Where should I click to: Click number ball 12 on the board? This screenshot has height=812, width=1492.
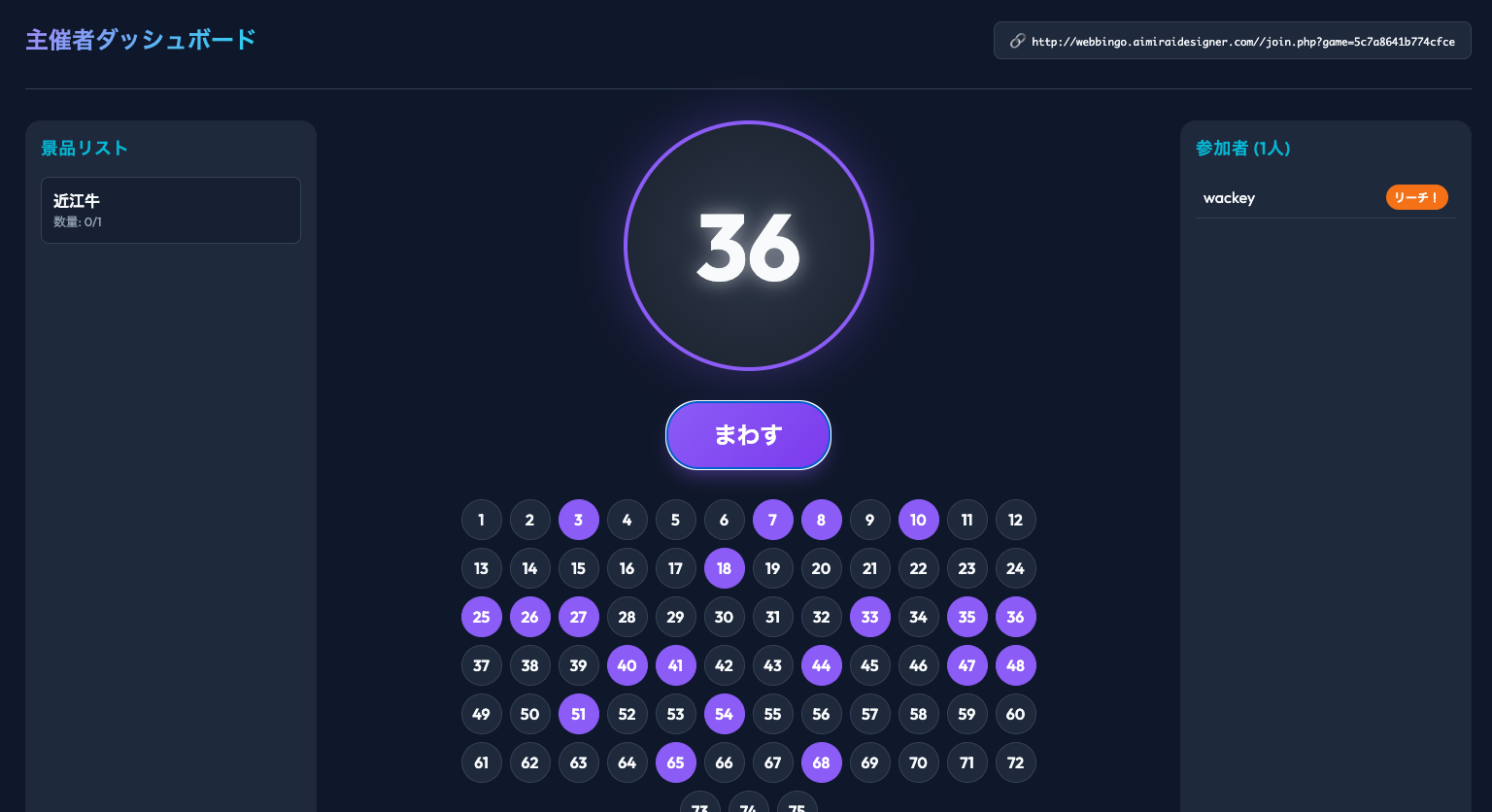(1016, 520)
